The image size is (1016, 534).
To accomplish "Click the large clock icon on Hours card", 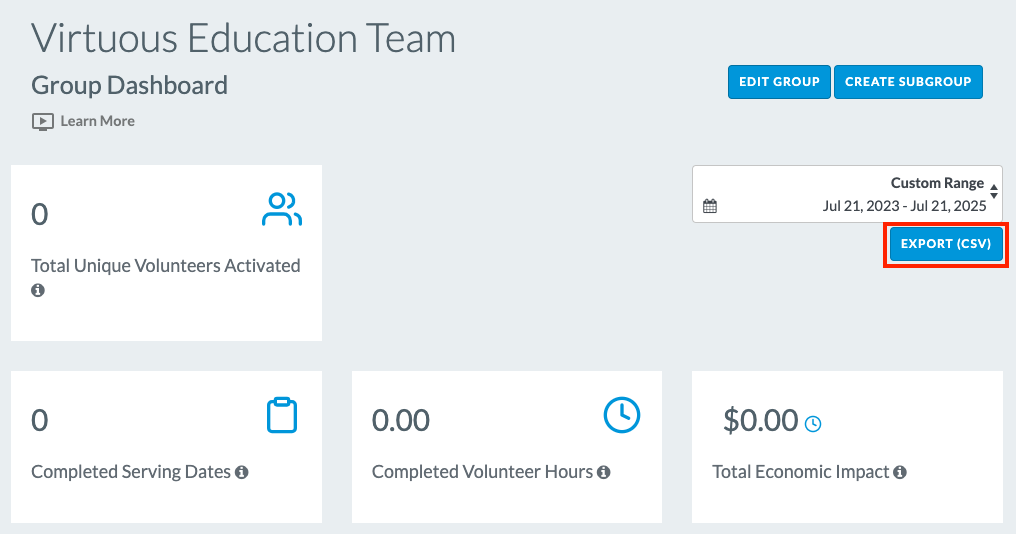I will (622, 415).
